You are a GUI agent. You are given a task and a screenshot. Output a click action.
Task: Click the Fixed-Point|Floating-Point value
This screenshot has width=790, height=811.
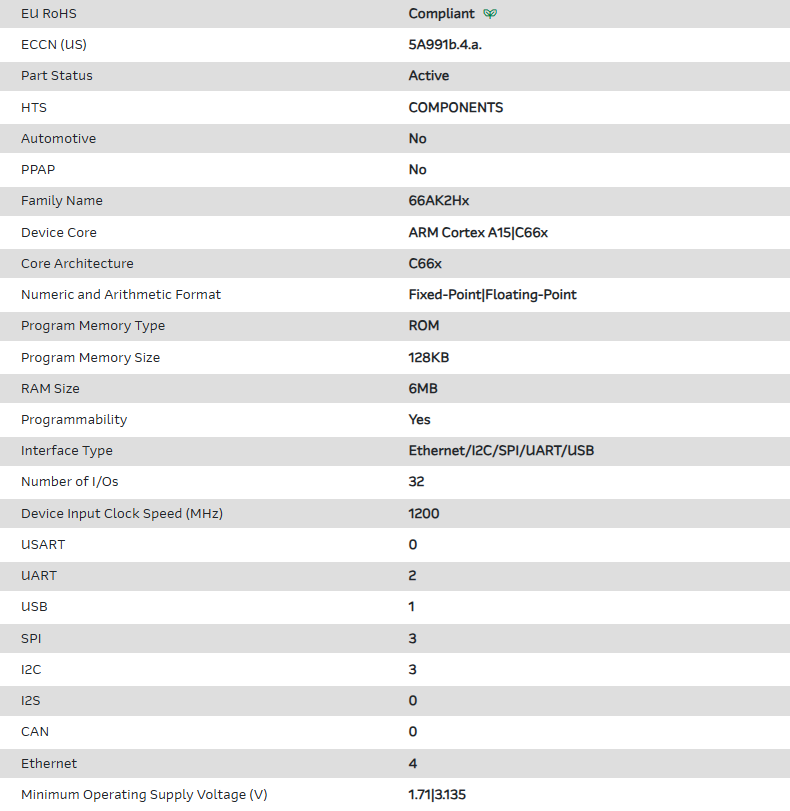(x=492, y=295)
